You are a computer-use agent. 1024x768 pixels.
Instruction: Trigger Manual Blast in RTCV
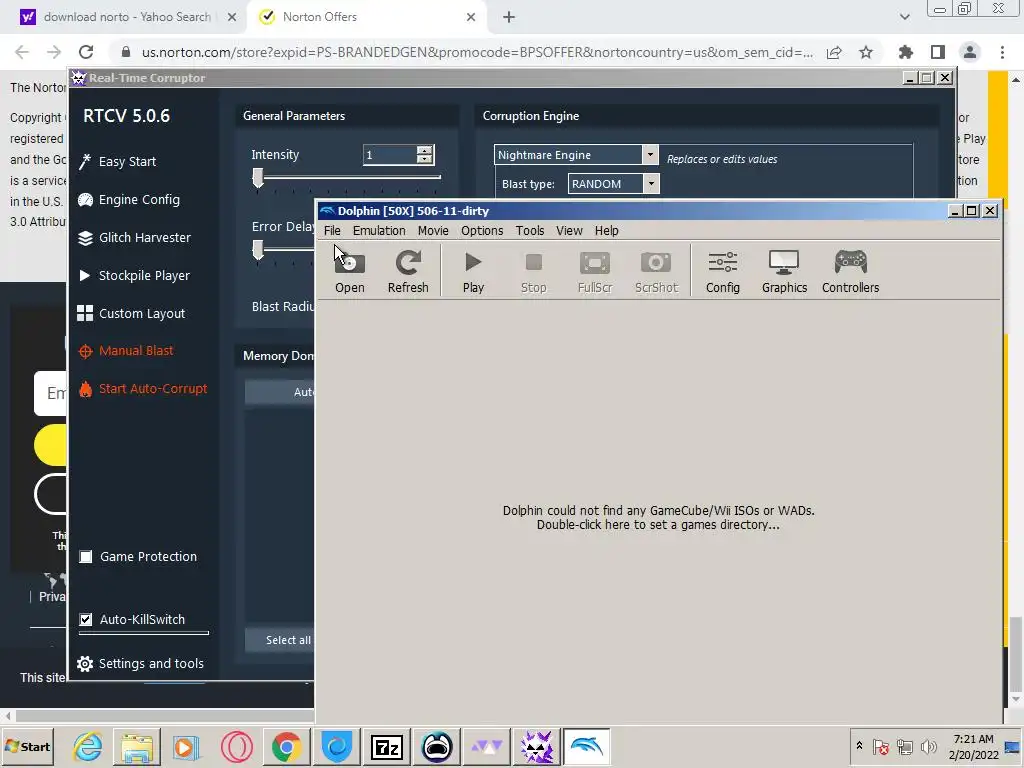click(126, 351)
